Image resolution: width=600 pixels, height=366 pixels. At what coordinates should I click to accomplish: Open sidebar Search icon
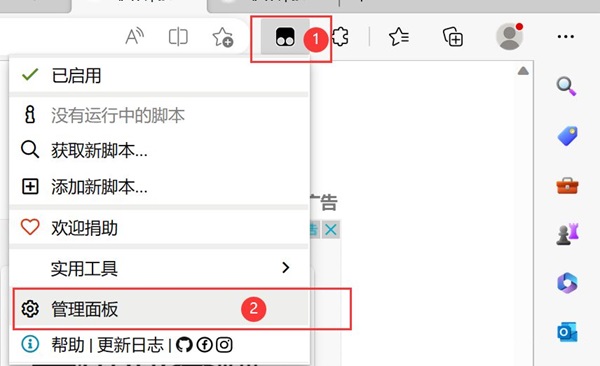coord(566,86)
